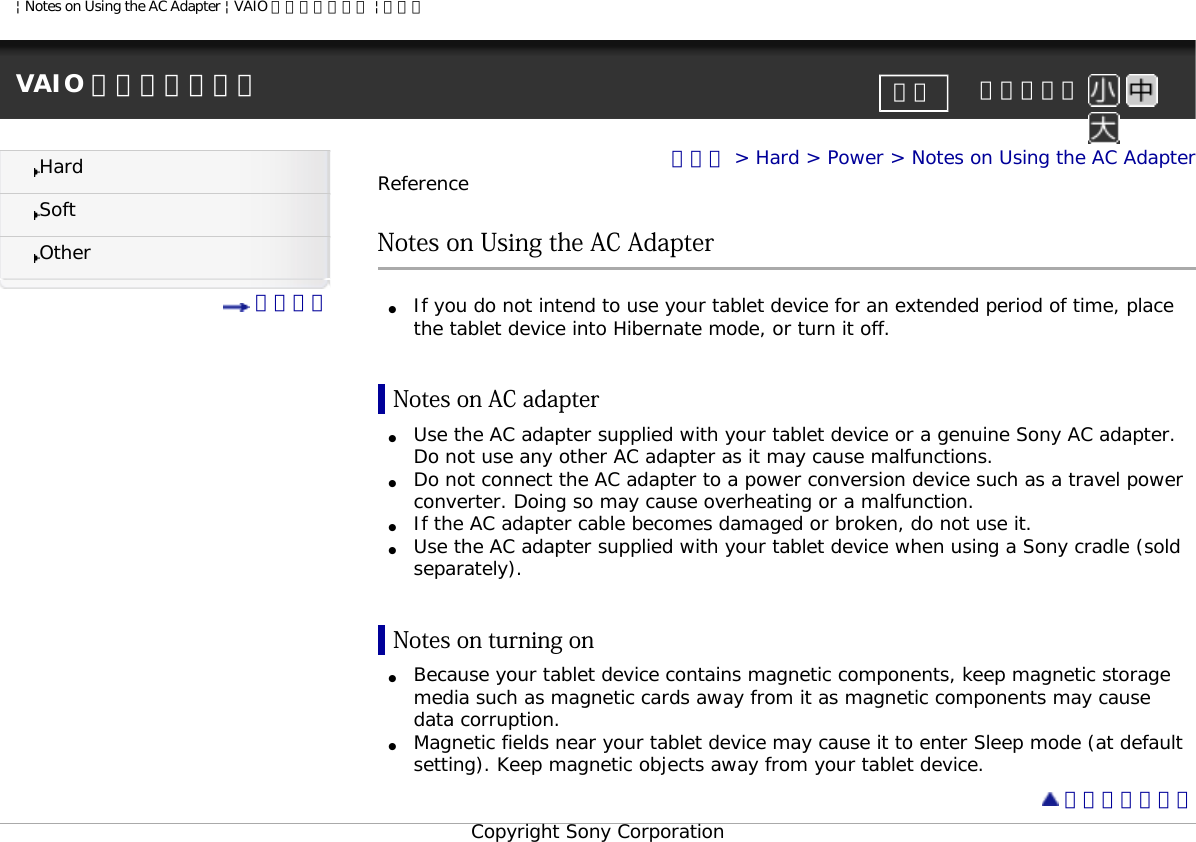Click the bullet about Sony cradle
This screenshot has height=842, width=1196.
coord(797,558)
